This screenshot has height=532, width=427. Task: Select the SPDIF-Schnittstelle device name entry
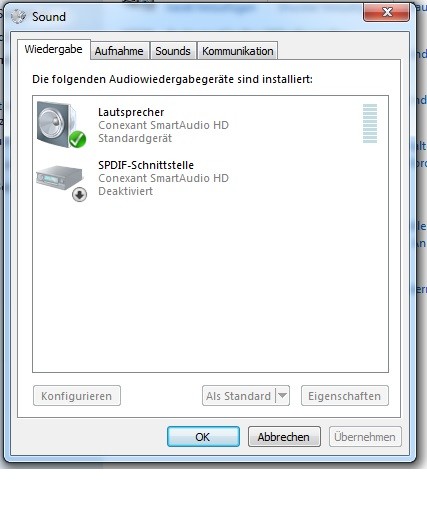[146, 165]
